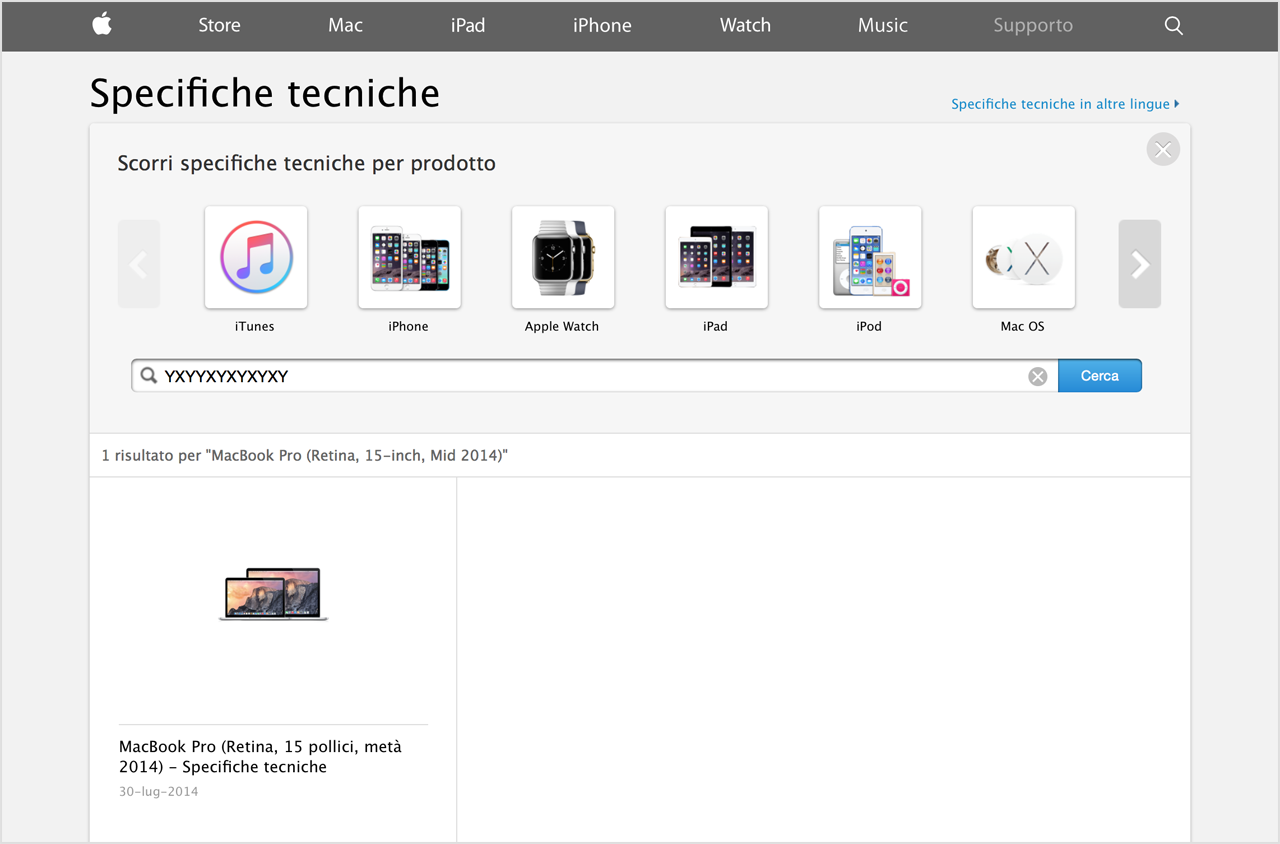Select the iTunes product icon
This screenshot has width=1280, height=844.
pos(256,257)
